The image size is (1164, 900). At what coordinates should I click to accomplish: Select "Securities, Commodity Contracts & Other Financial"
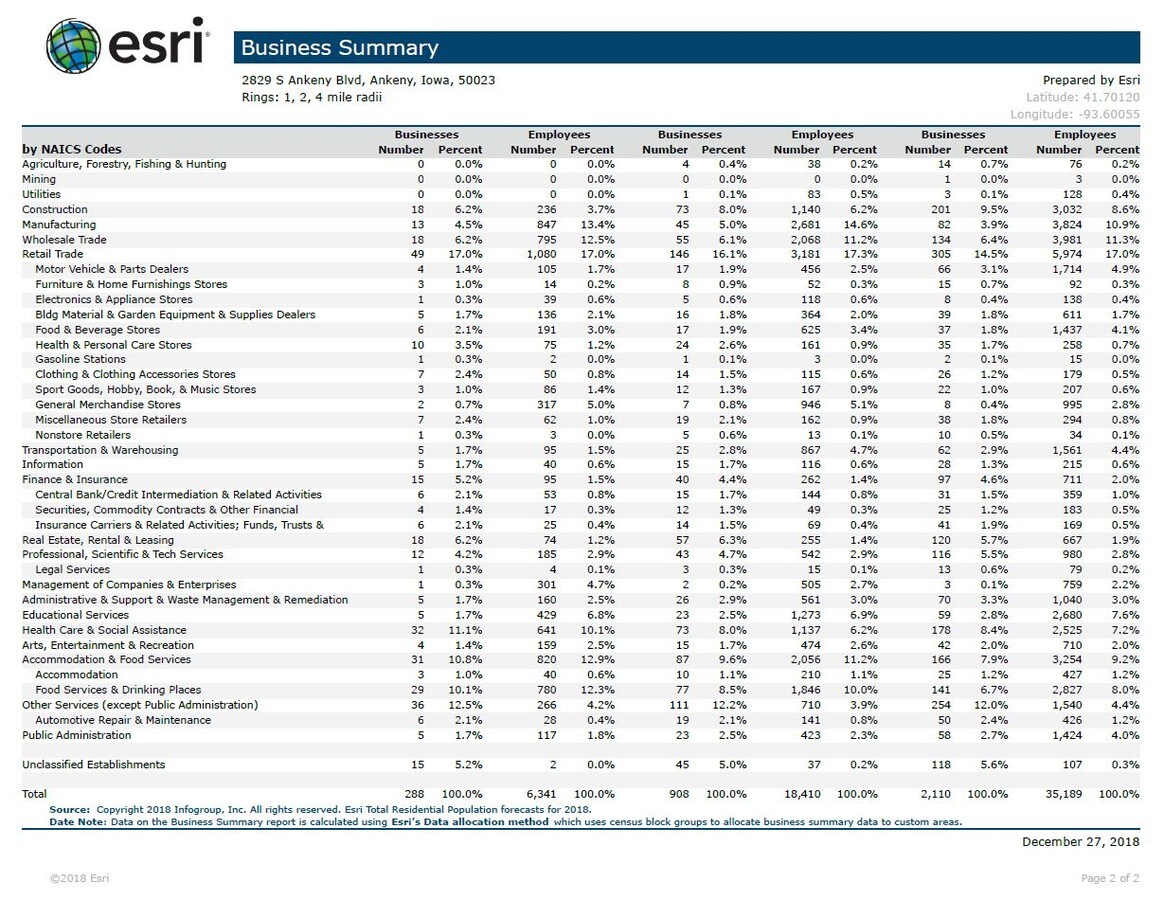pos(166,509)
